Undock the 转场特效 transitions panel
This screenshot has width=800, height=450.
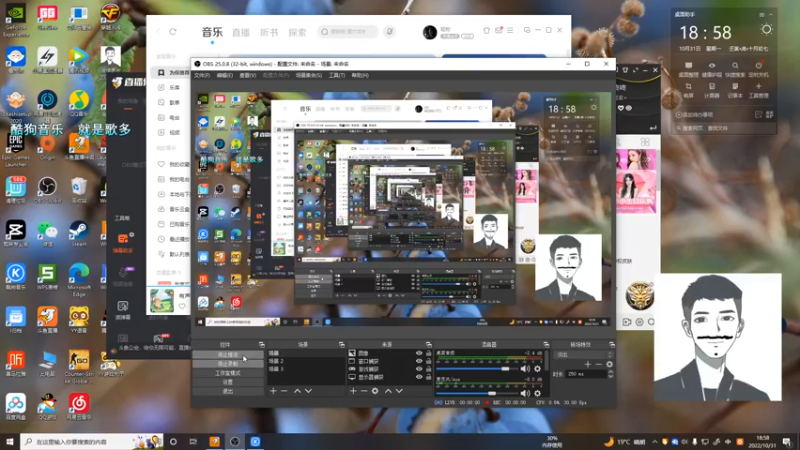612,345
